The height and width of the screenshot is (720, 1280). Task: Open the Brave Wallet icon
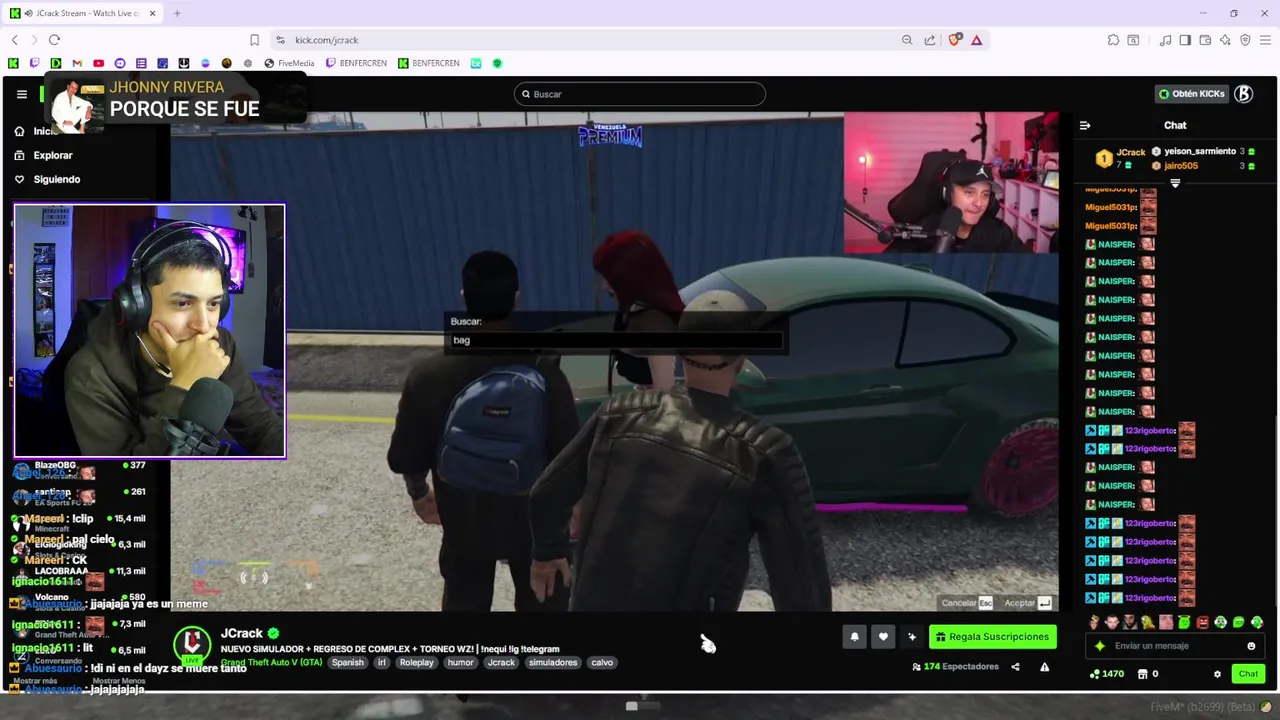(x=1205, y=40)
